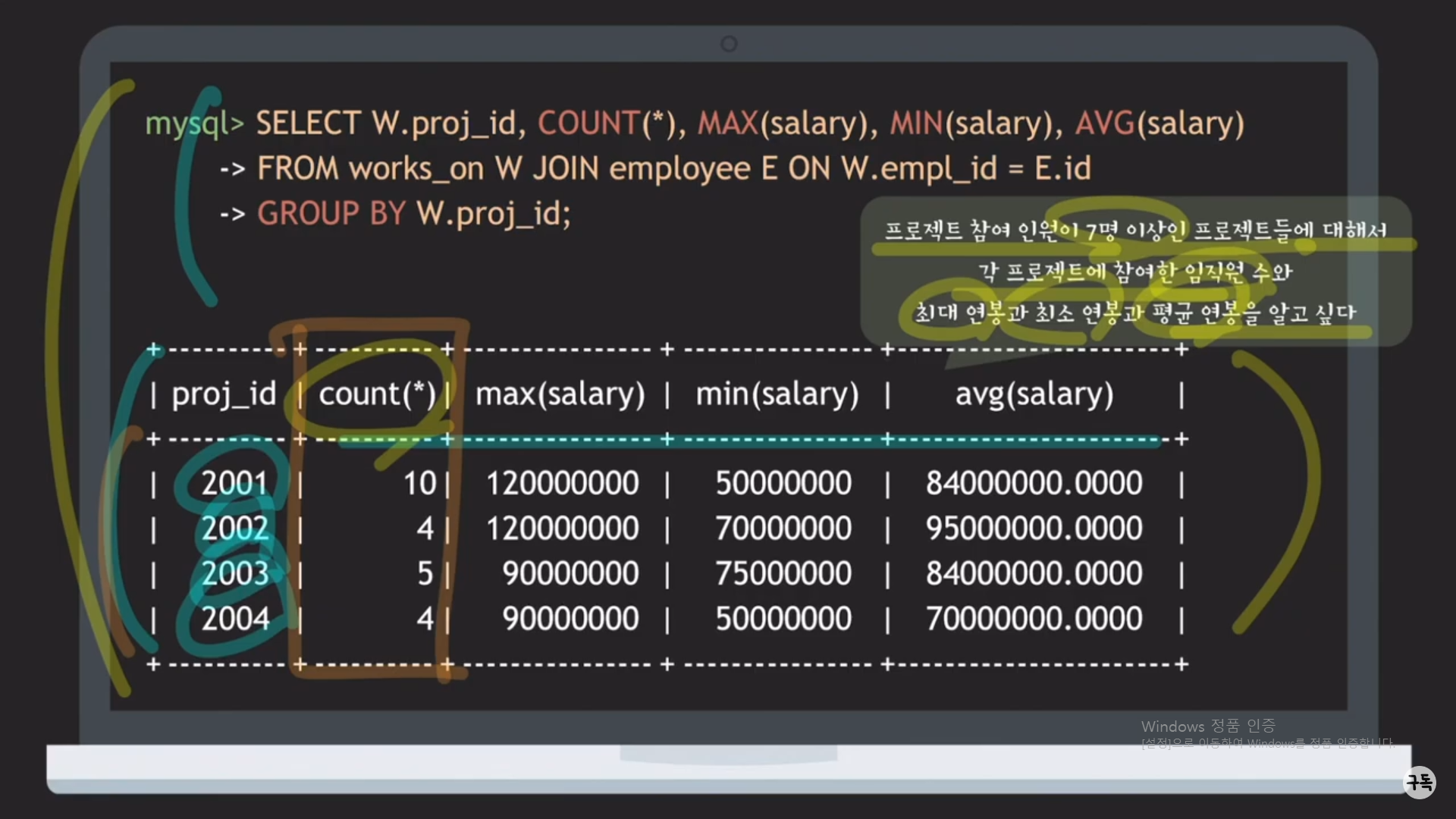This screenshot has height=819, width=1456.
Task: Click project id 2004 cell
Action: pos(235,619)
